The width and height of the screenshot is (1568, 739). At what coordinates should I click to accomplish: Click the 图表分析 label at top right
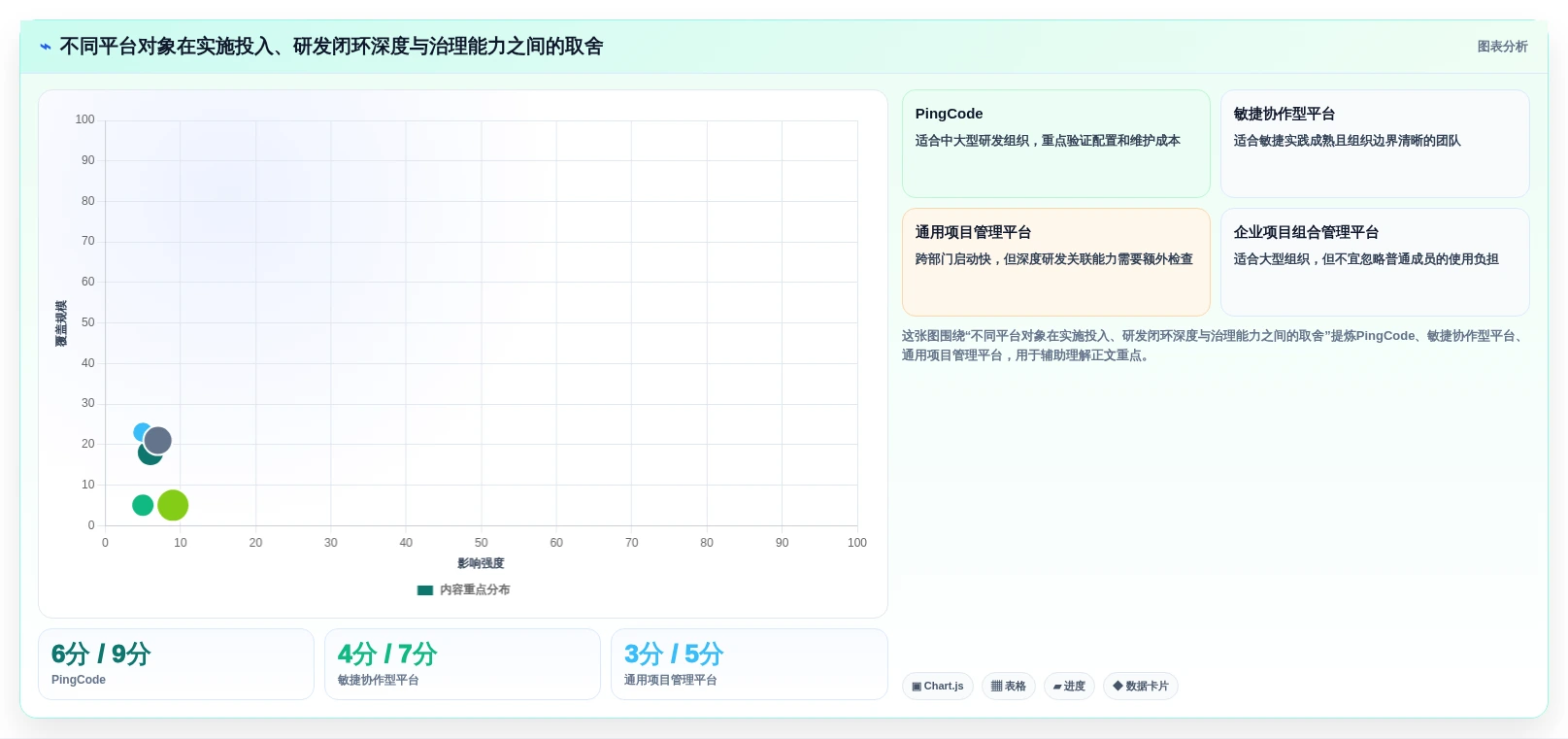pyautogui.click(x=1502, y=47)
